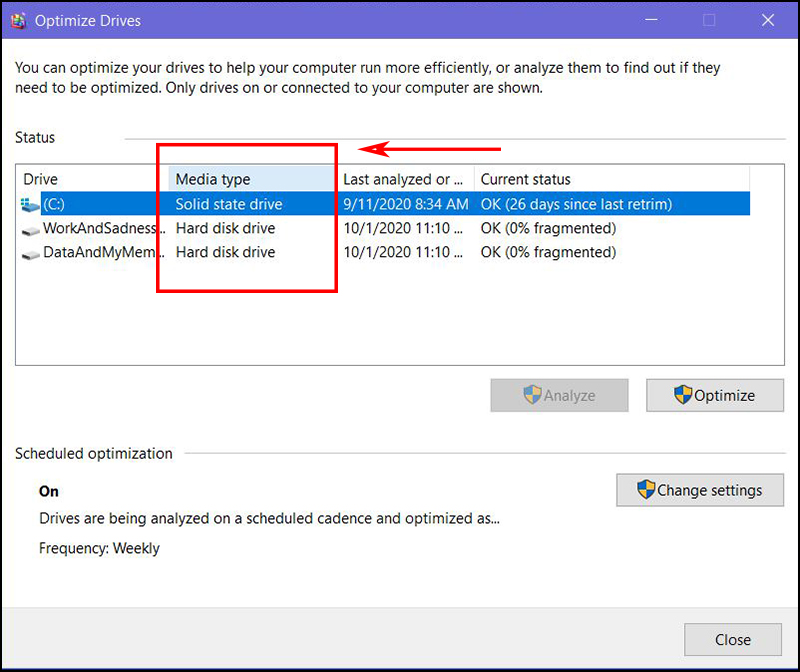Click the Optimize Drives title bar icon

click(x=17, y=20)
